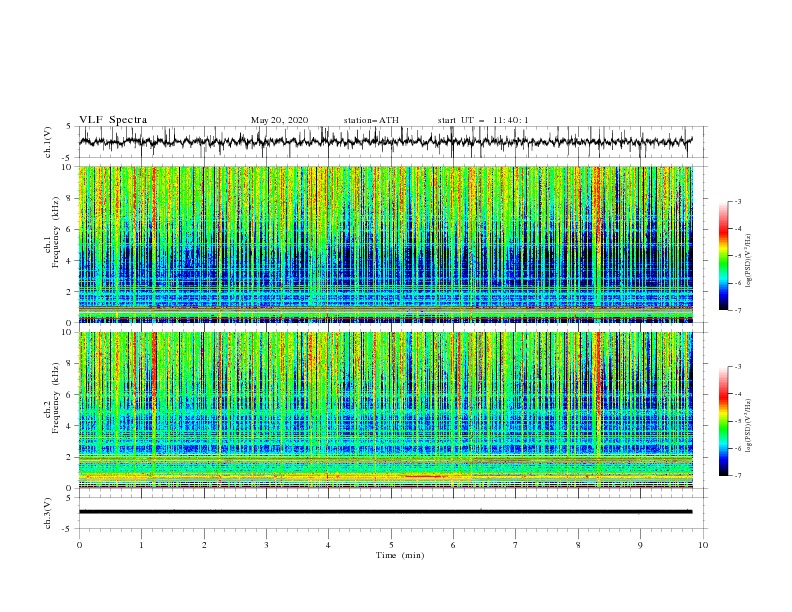Image resolution: width=792 pixels, height=612 pixels.
Task: Click the ch.2 spectrogram color scale bar
Action: pos(723,421)
